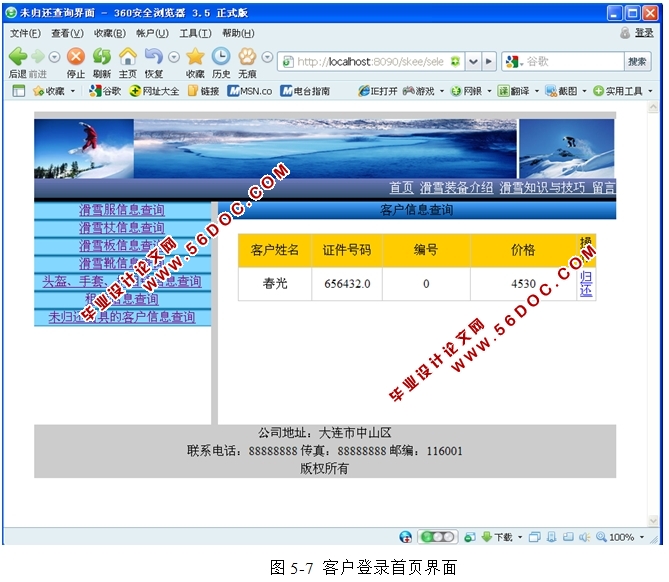The image size is (669, 582).
Task: Go to Home page icon
Action: [x=128, y=56]
